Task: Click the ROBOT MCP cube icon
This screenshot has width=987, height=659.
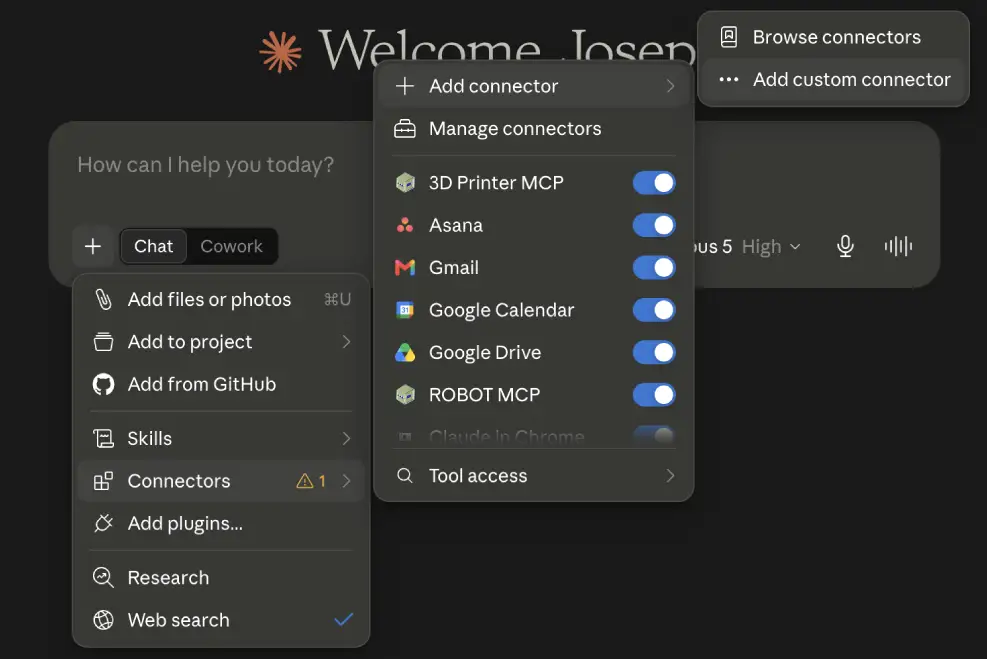Action: [x=405, y=395]
